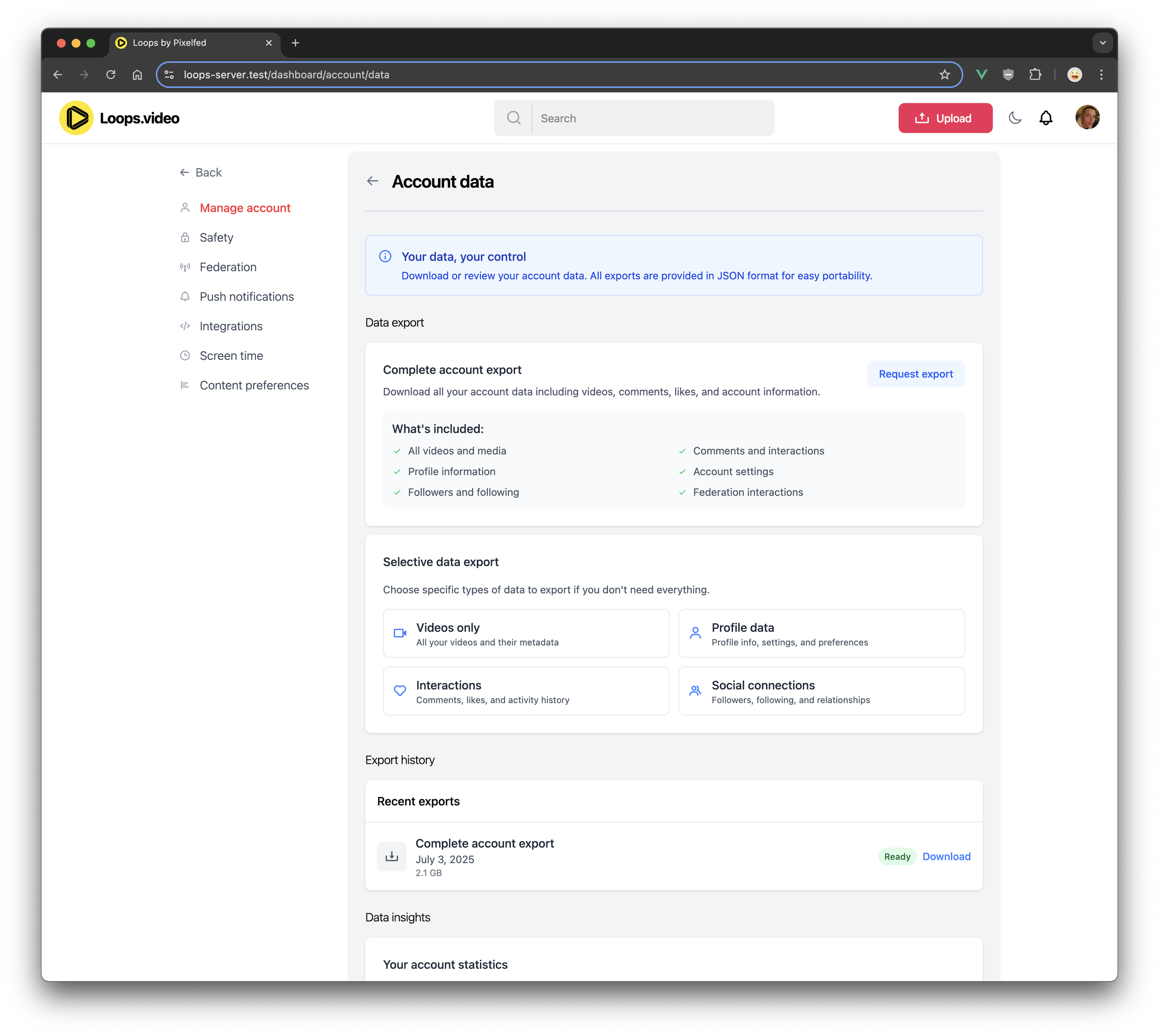Click the Federation broadcast icon
Screen dimensions: 1159x1036
click(185, 267)
